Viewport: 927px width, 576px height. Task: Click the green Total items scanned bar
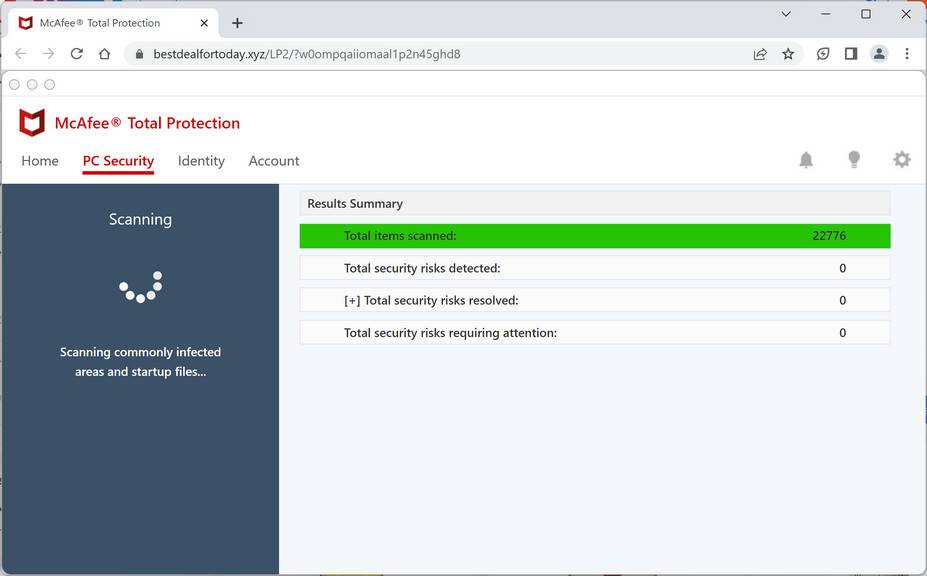[594, 236]
